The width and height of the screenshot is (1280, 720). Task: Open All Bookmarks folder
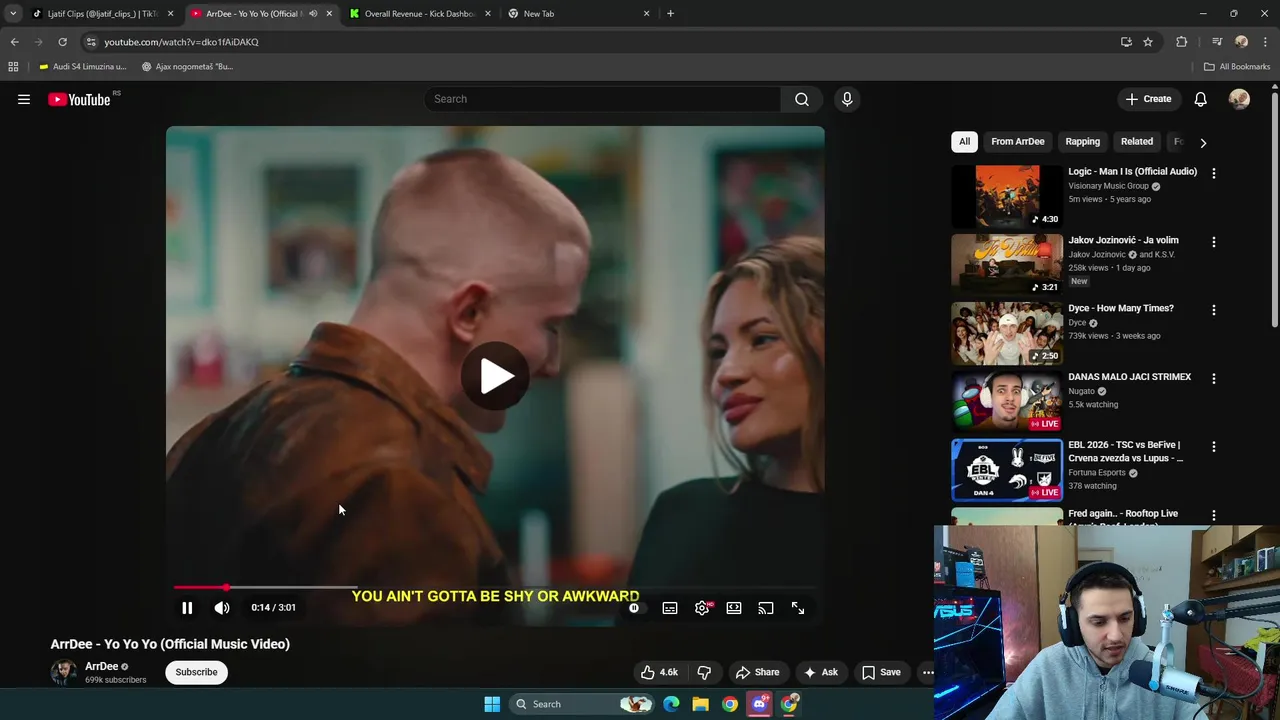[x=1237, y=67]
